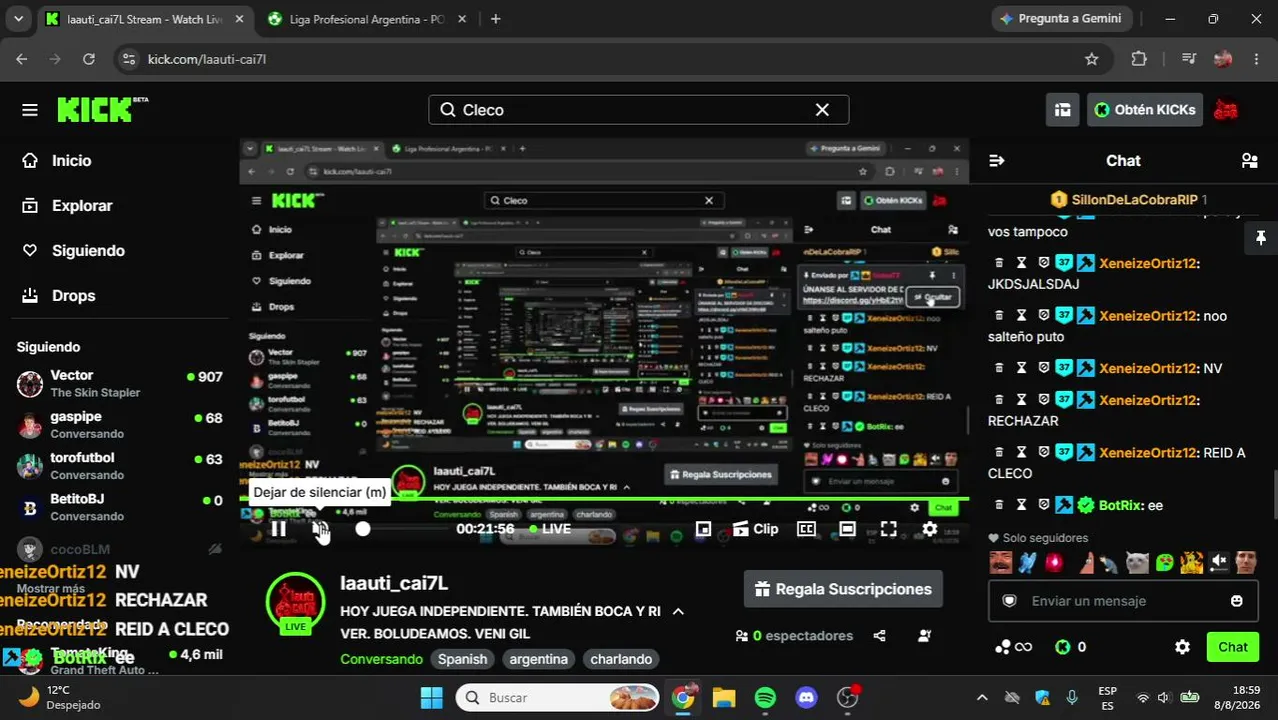Delete the JKDSJALSDAJ chat message with trash icon
Screen dimensions: 1278x720
(998, 263)
